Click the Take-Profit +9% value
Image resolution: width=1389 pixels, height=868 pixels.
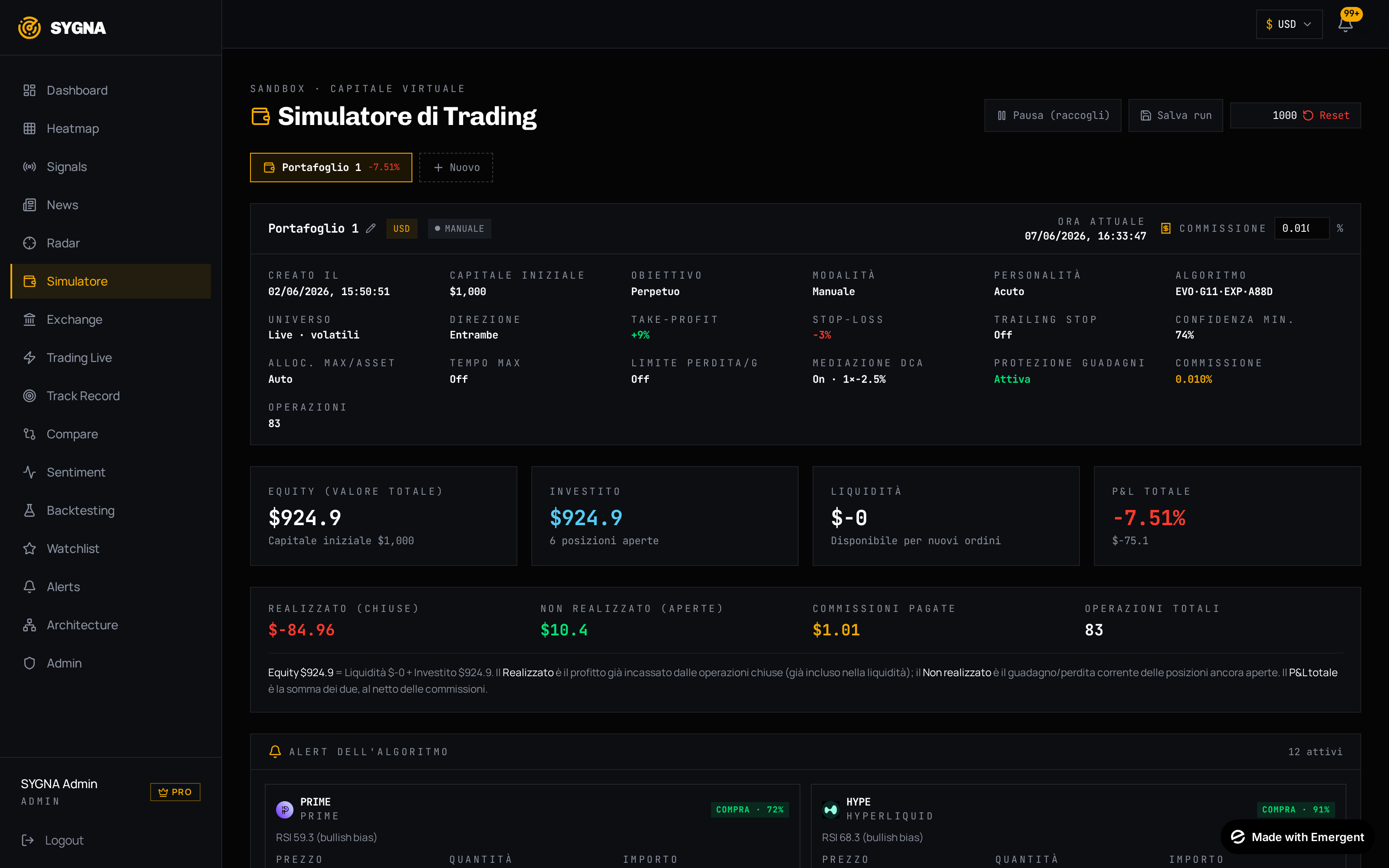pyautogui.click(x=640, y=335)
